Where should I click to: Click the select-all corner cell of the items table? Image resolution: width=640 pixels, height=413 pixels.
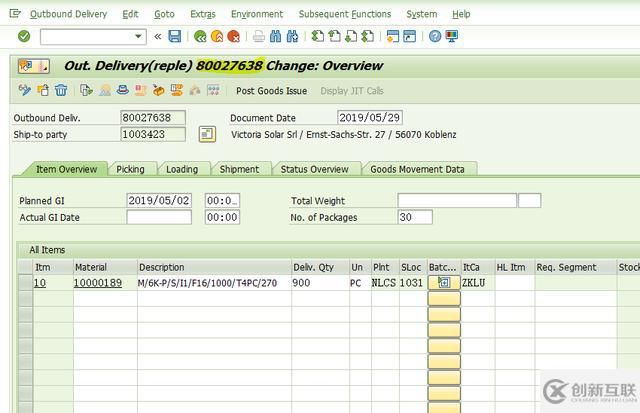(25, 267)
